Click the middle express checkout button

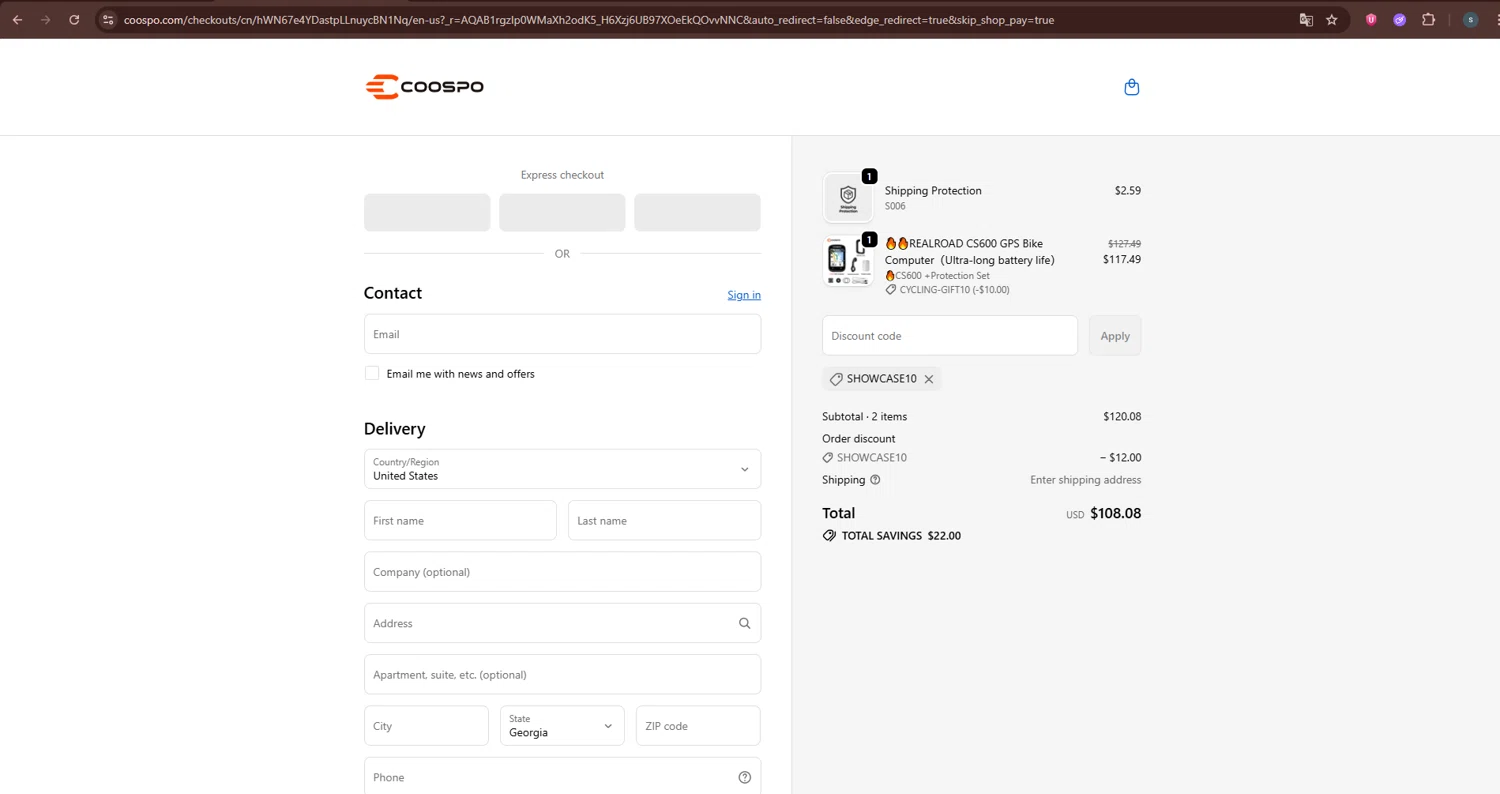(562, 213)
